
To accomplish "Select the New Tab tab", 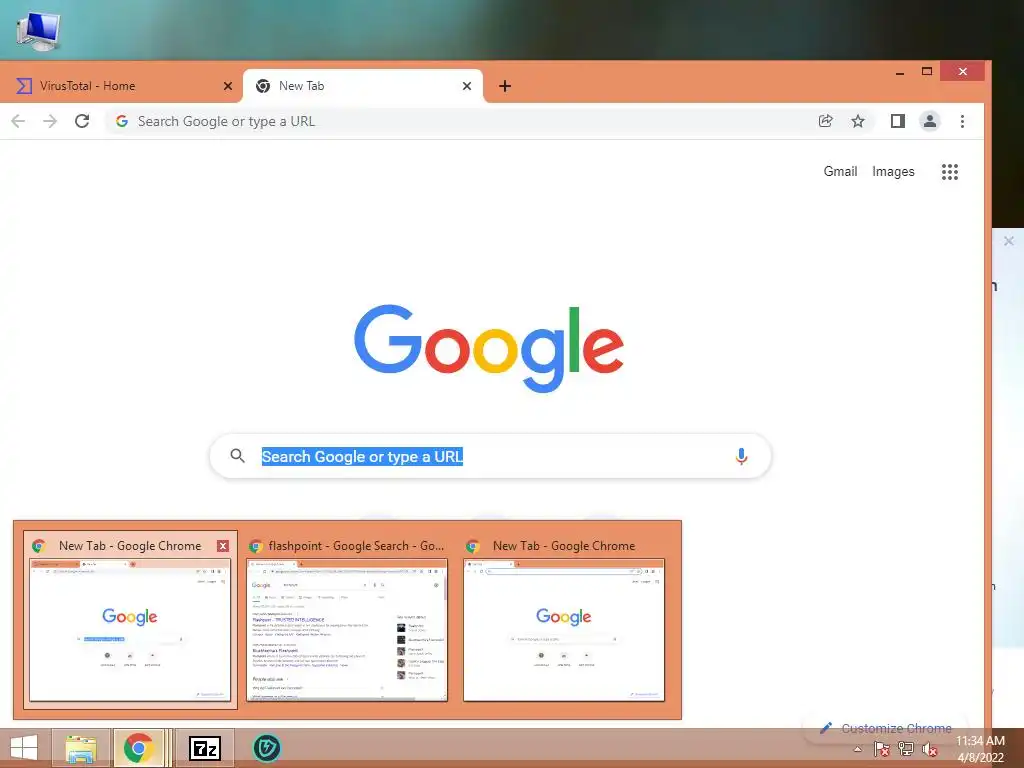I will coord(362,86).
